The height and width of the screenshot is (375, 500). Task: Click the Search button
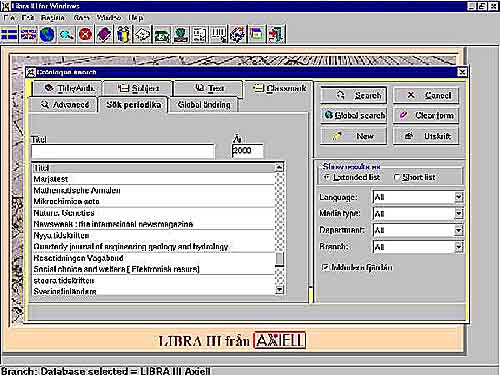[x=354, y=96]
